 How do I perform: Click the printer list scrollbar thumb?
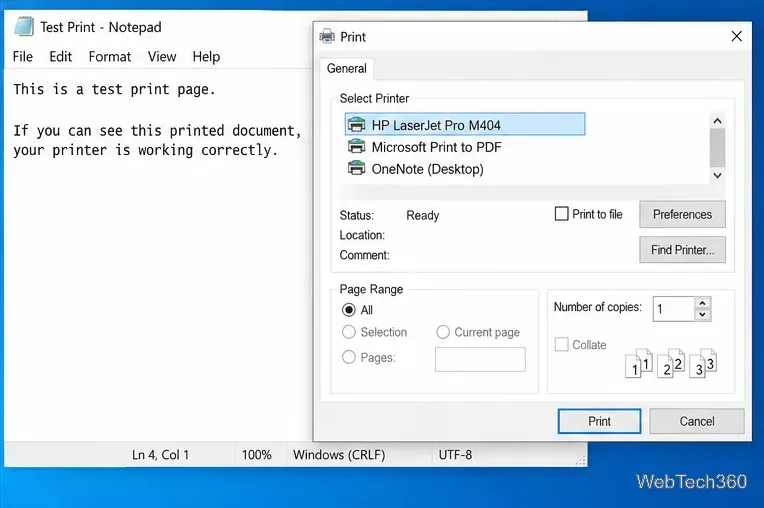(717, 147)
